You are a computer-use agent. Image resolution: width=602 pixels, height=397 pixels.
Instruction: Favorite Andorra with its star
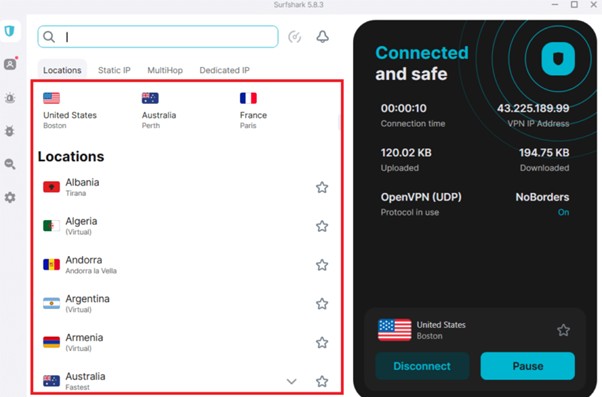click(322, 265)
